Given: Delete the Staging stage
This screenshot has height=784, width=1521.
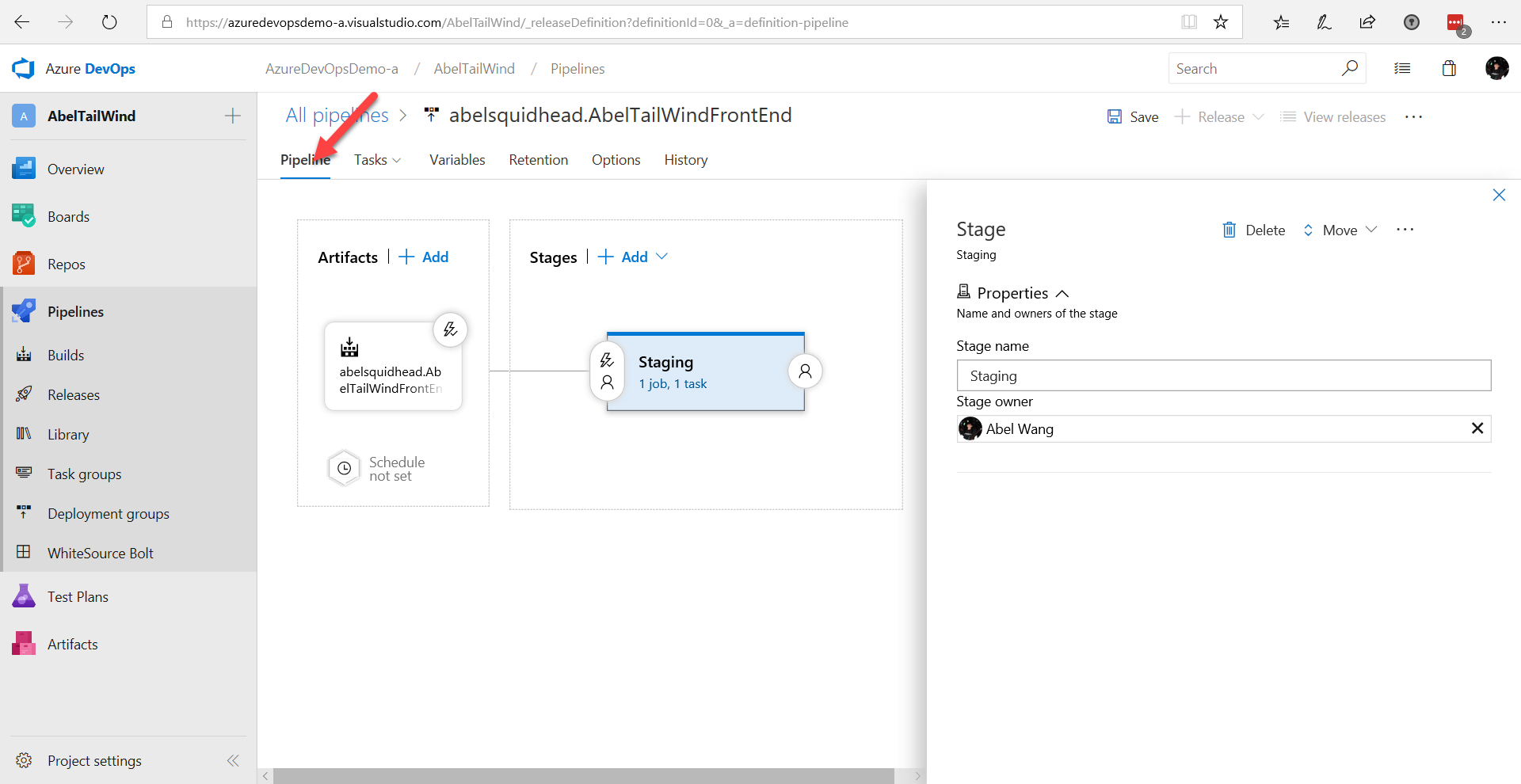Looking at the screenshot, I should 1253,230.
